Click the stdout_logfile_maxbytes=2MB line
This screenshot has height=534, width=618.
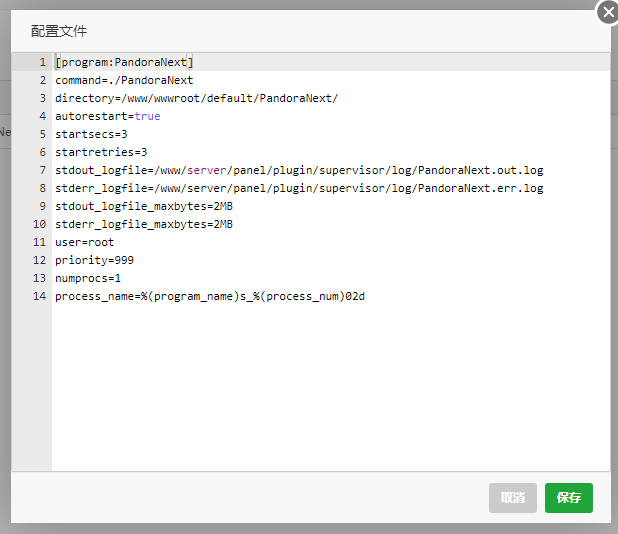point(144,206)
